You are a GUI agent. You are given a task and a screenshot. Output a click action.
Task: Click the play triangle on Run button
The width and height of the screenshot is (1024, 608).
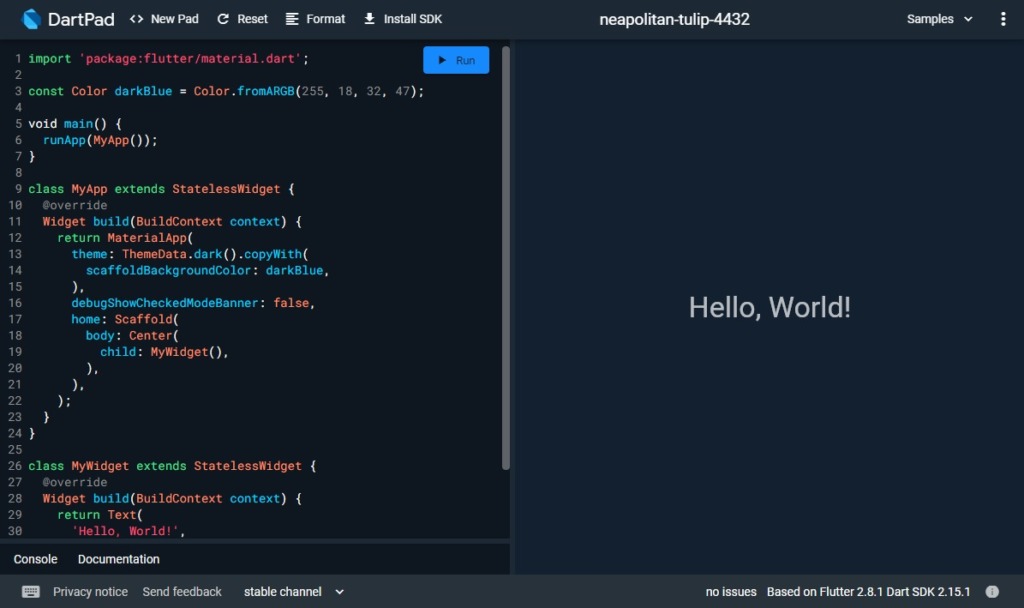pos(442,60)
